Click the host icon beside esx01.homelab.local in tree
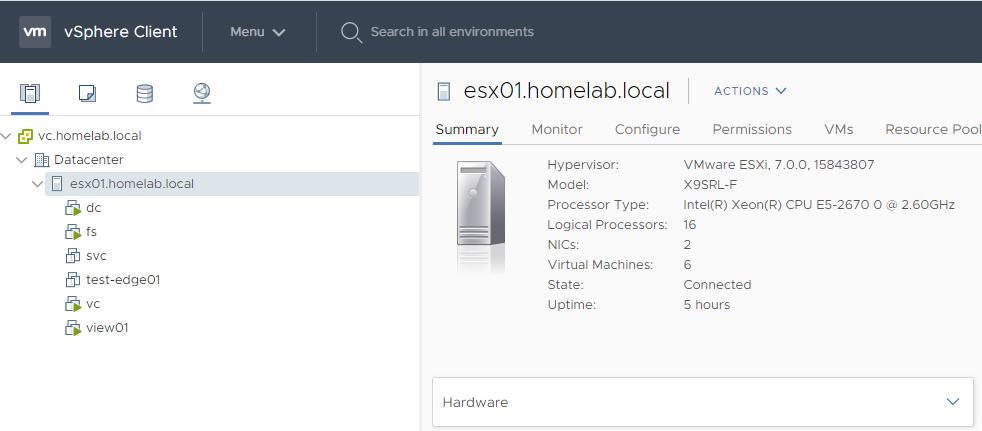 [57, 184]
